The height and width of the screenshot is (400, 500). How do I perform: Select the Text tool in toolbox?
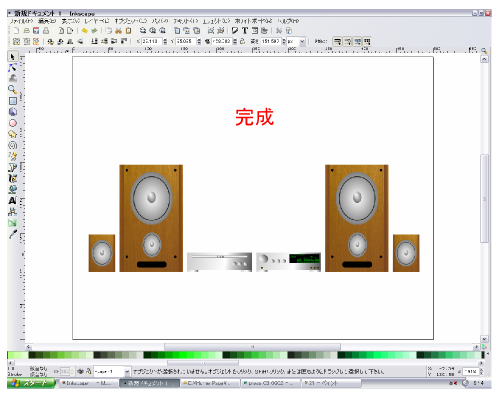pyautogui.click(x=13, y=200)
